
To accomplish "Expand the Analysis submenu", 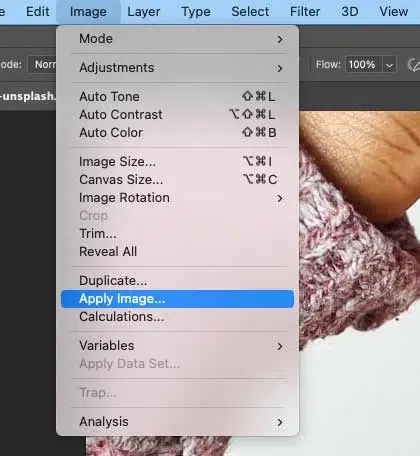I will (x=178, y=422).
